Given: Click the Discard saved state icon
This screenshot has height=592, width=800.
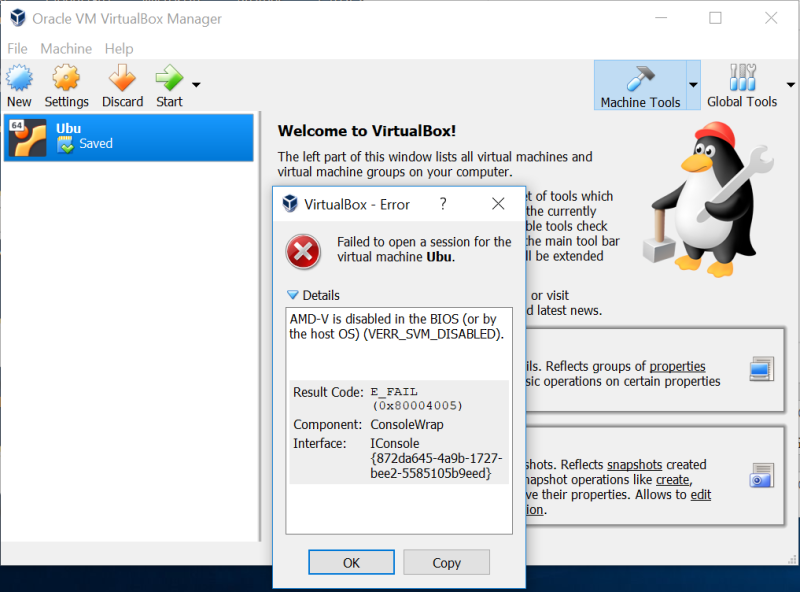Looking at the screenshot, I should 122,78.
